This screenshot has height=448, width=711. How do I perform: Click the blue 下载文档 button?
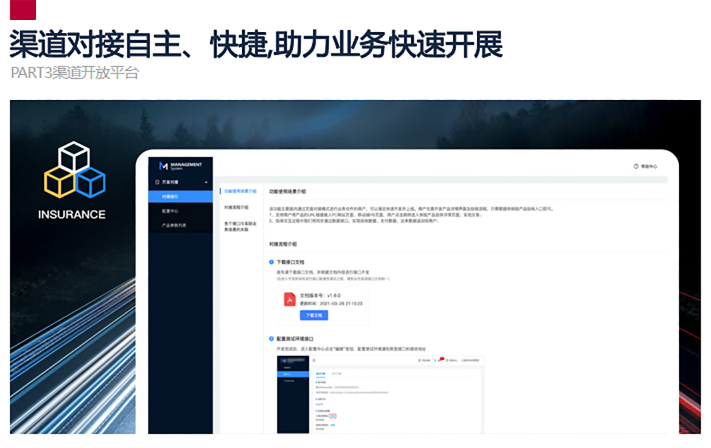313,314
